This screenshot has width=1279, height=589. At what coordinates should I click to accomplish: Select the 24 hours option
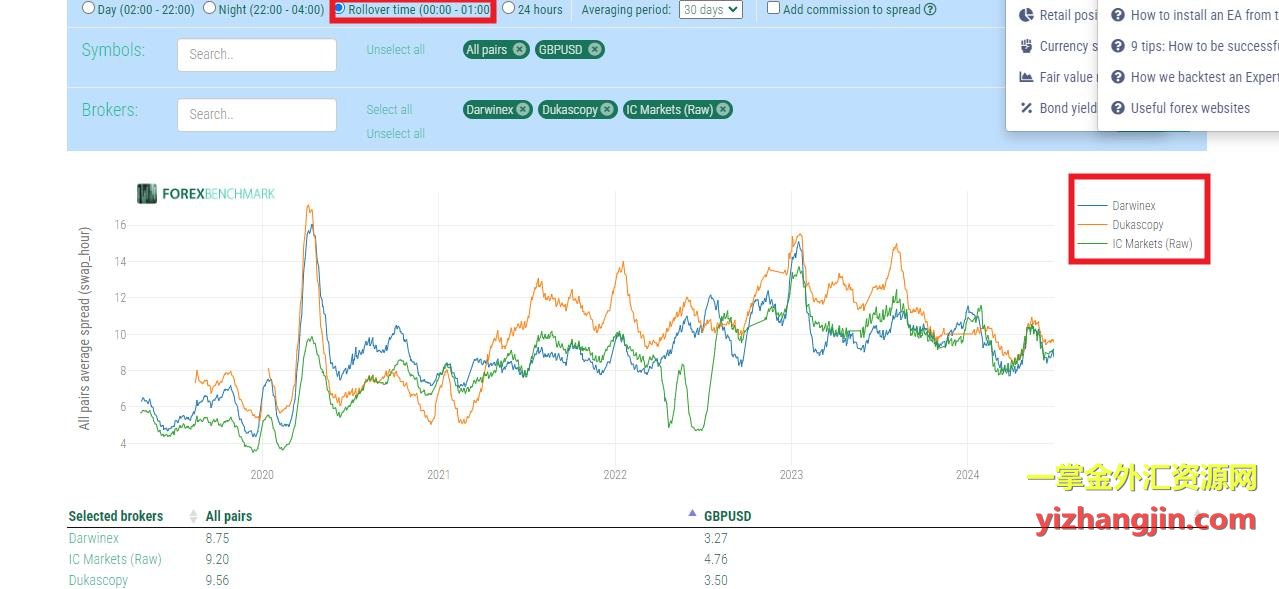[509, 8]
